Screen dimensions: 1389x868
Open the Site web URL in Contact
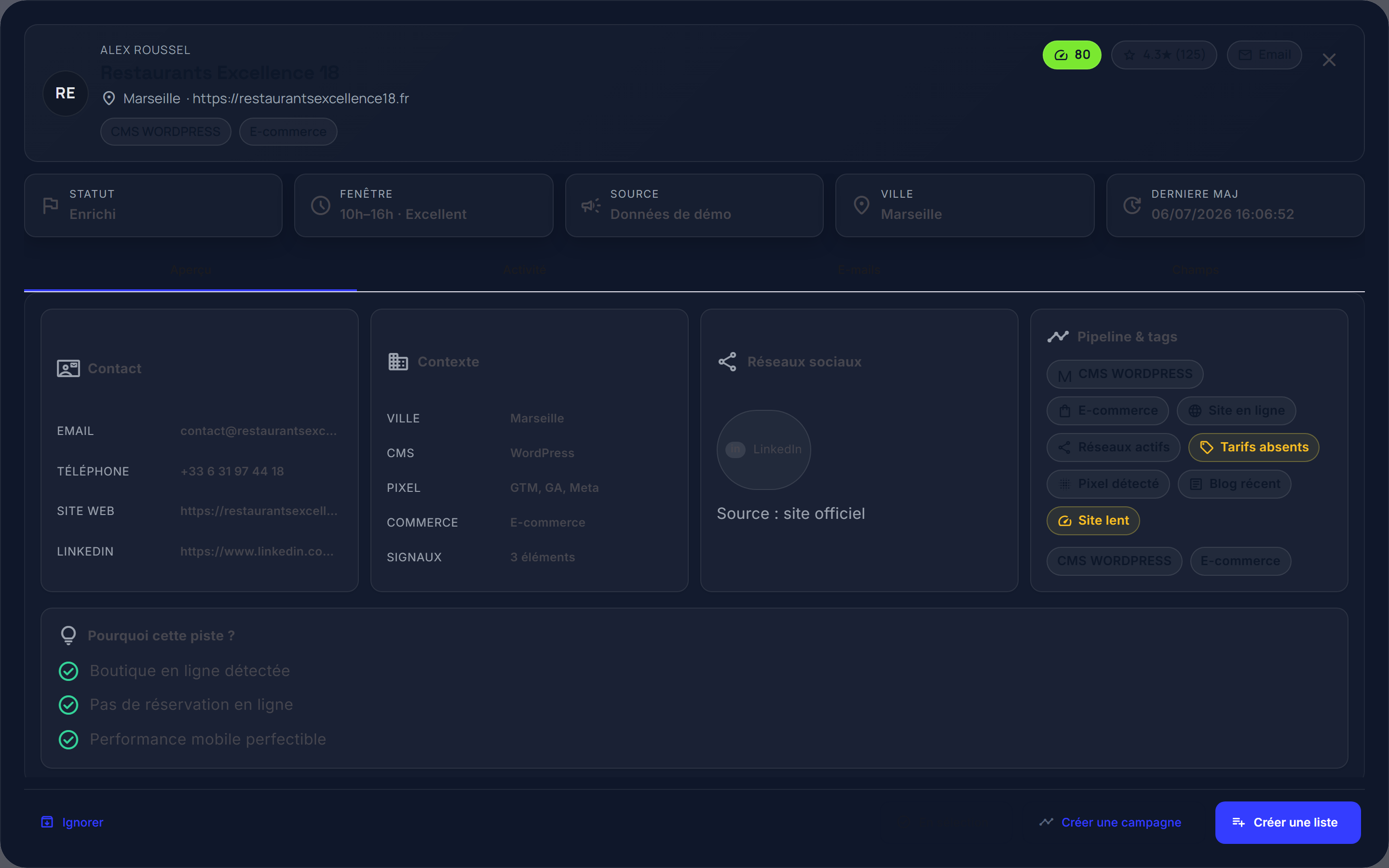pos(259,511)
